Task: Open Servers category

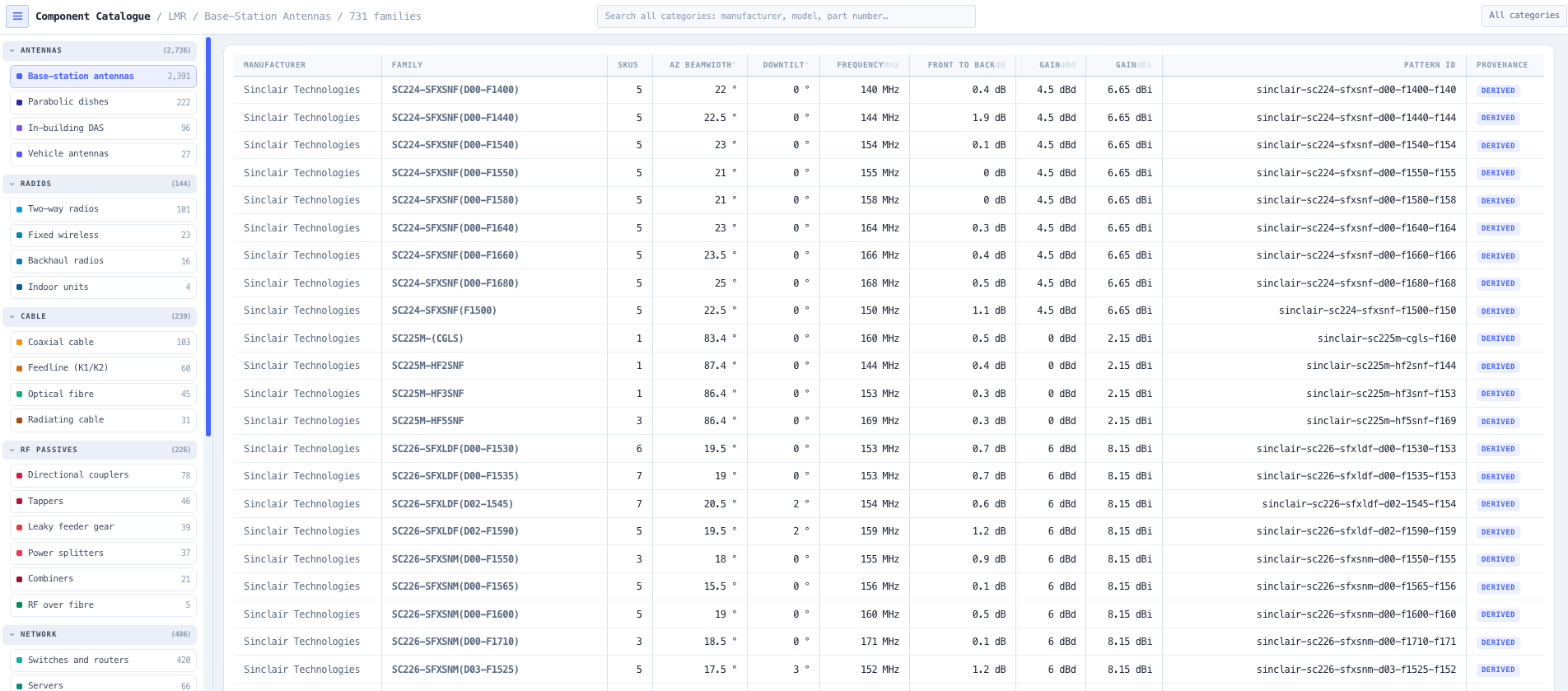Action: (x=103, y=684)
